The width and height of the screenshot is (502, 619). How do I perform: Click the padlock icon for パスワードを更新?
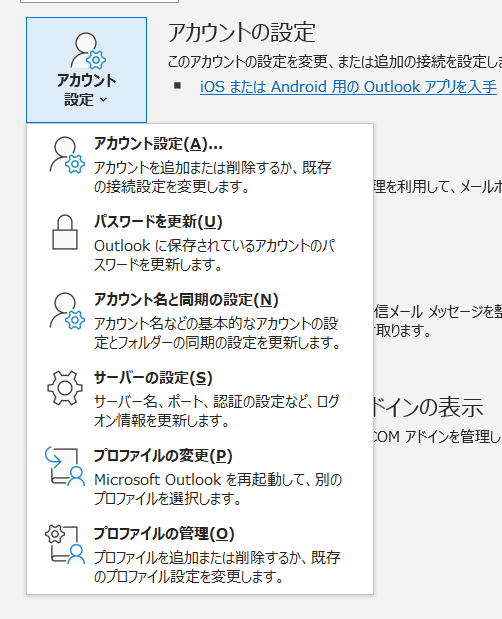(x=65, y=232)
